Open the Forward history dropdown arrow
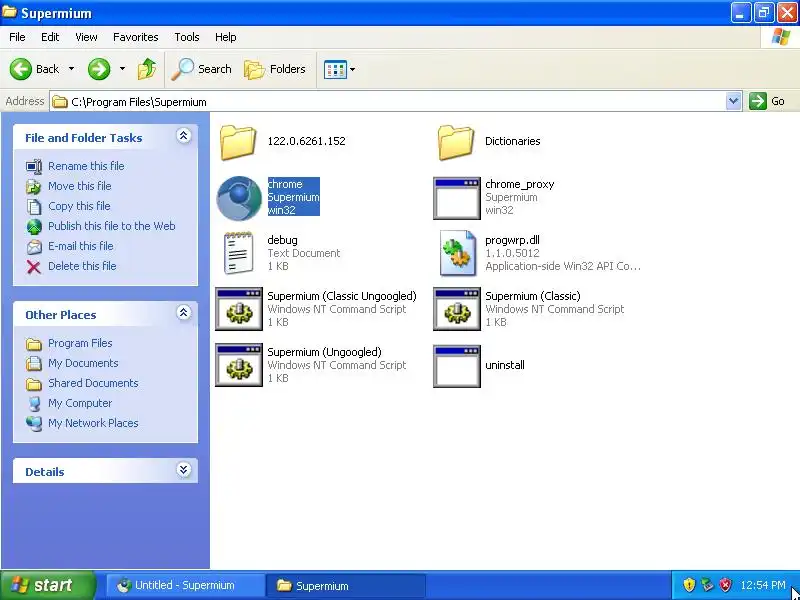The image size is (800, 600). click(122, 69)
